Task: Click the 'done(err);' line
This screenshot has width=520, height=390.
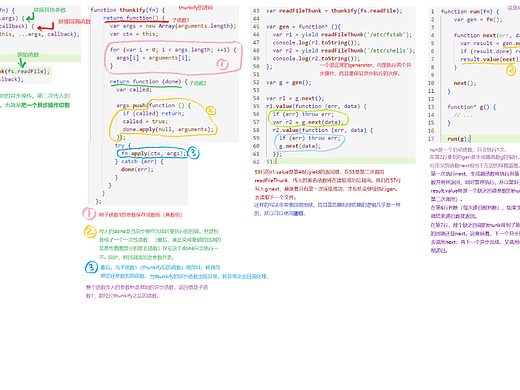Action: (137, 169)
